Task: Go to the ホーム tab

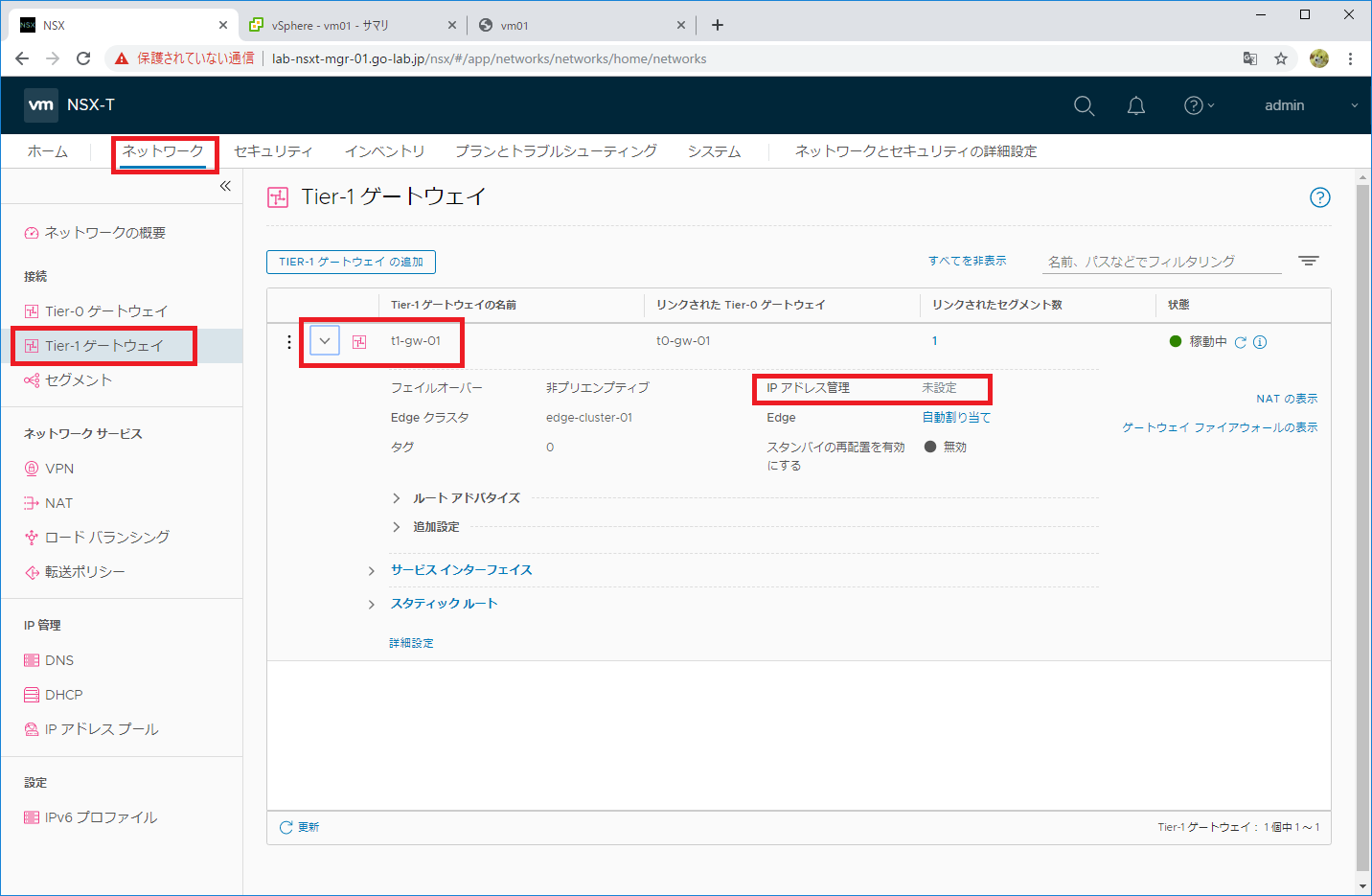Action: pos(47,151)
